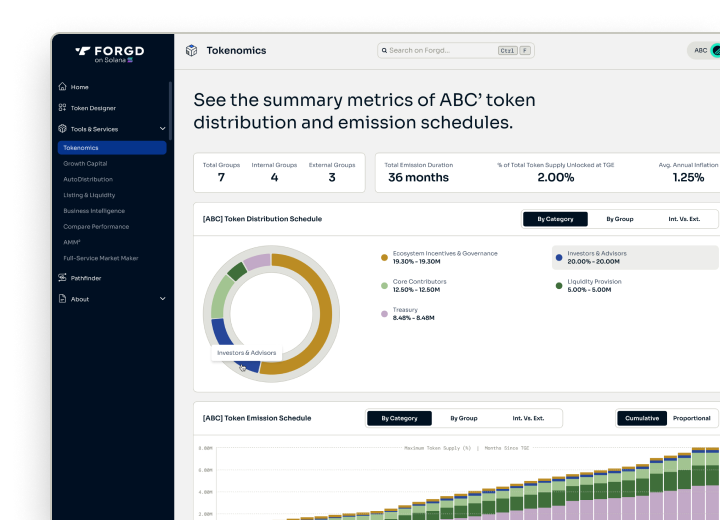Viewport: 720px width, 520px height.
Task: Open Growth Capital from sidebar
Action: pos(85,163)
